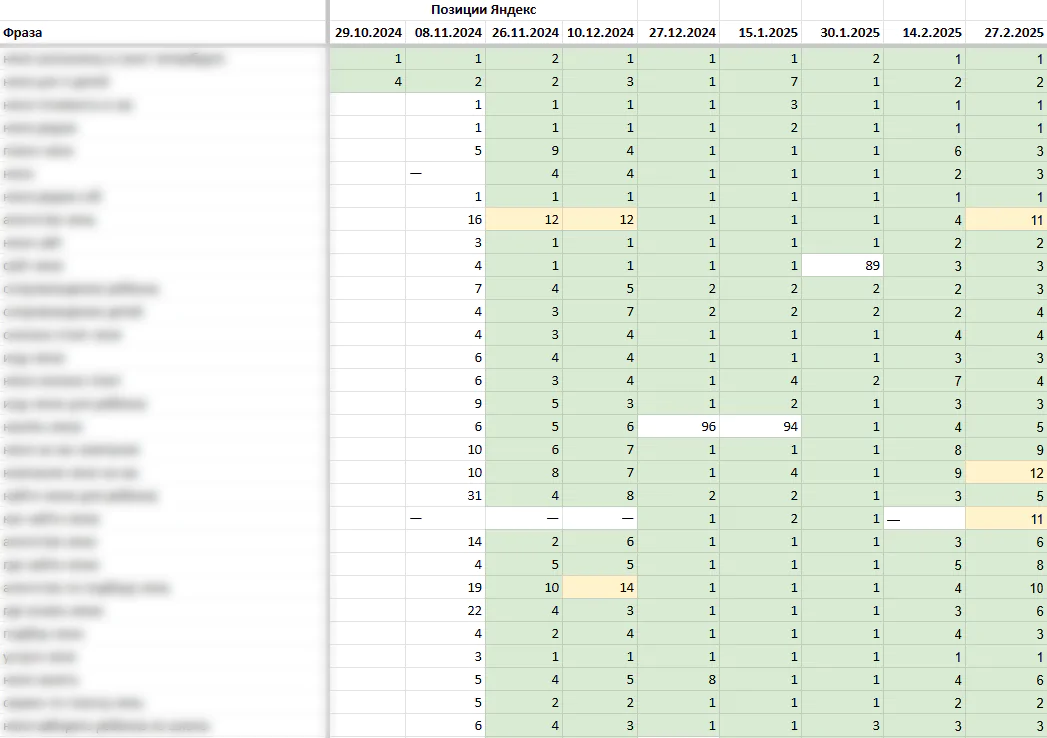
Task: Select the 15.1.2025 column header
Action: coord(761,32)
